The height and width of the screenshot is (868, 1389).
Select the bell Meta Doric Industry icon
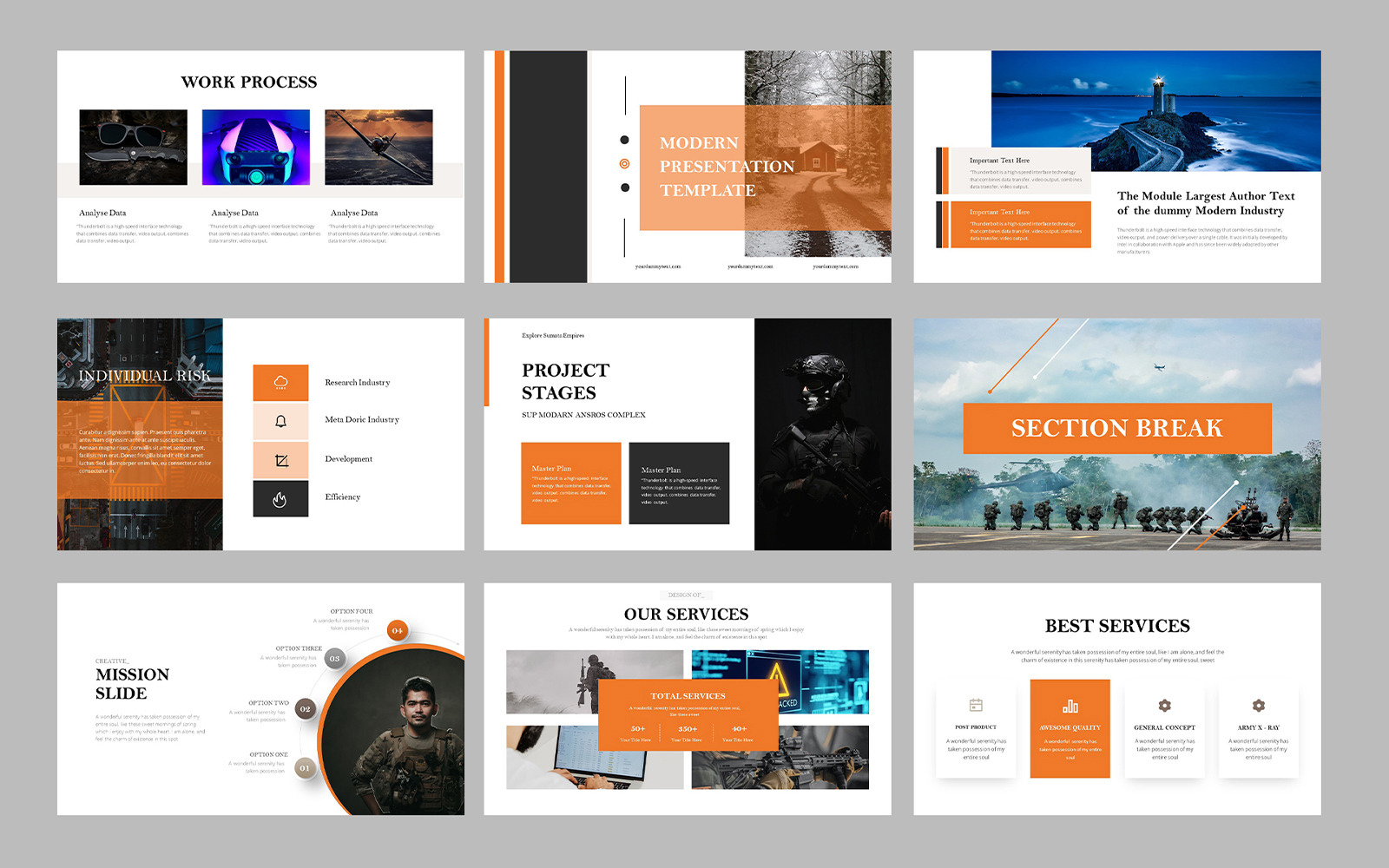[x=280, y=420]
